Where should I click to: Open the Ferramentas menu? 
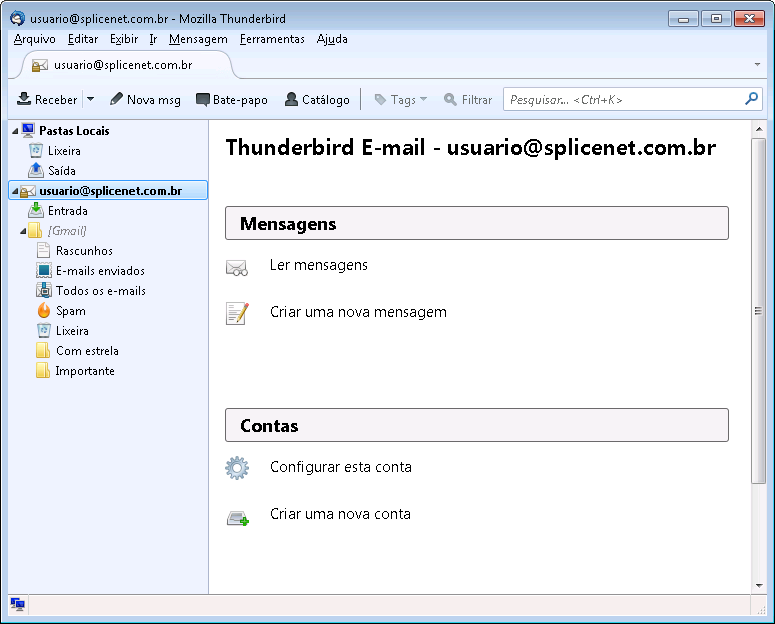coord(272,39)
